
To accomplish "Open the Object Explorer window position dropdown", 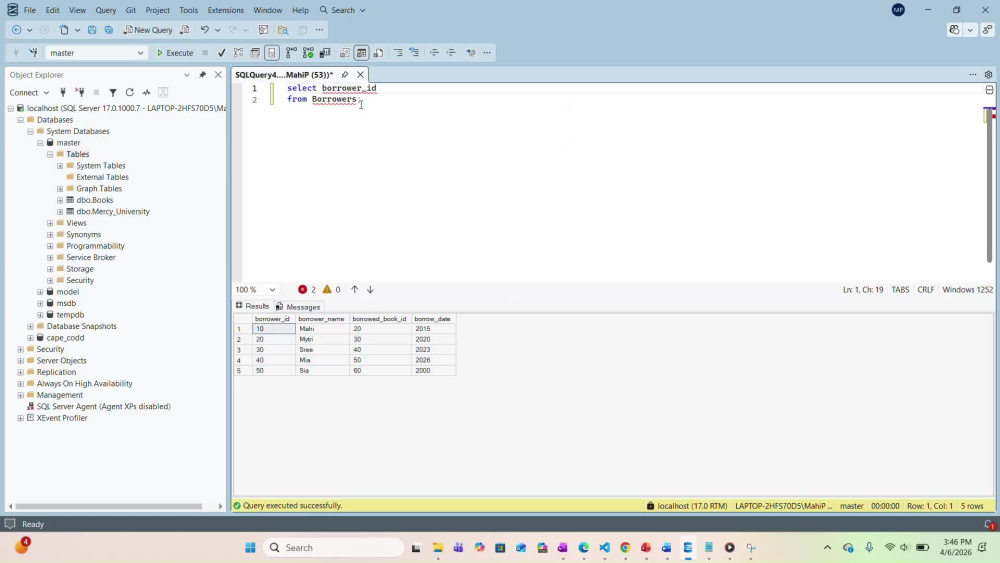I will coord(187,75).
